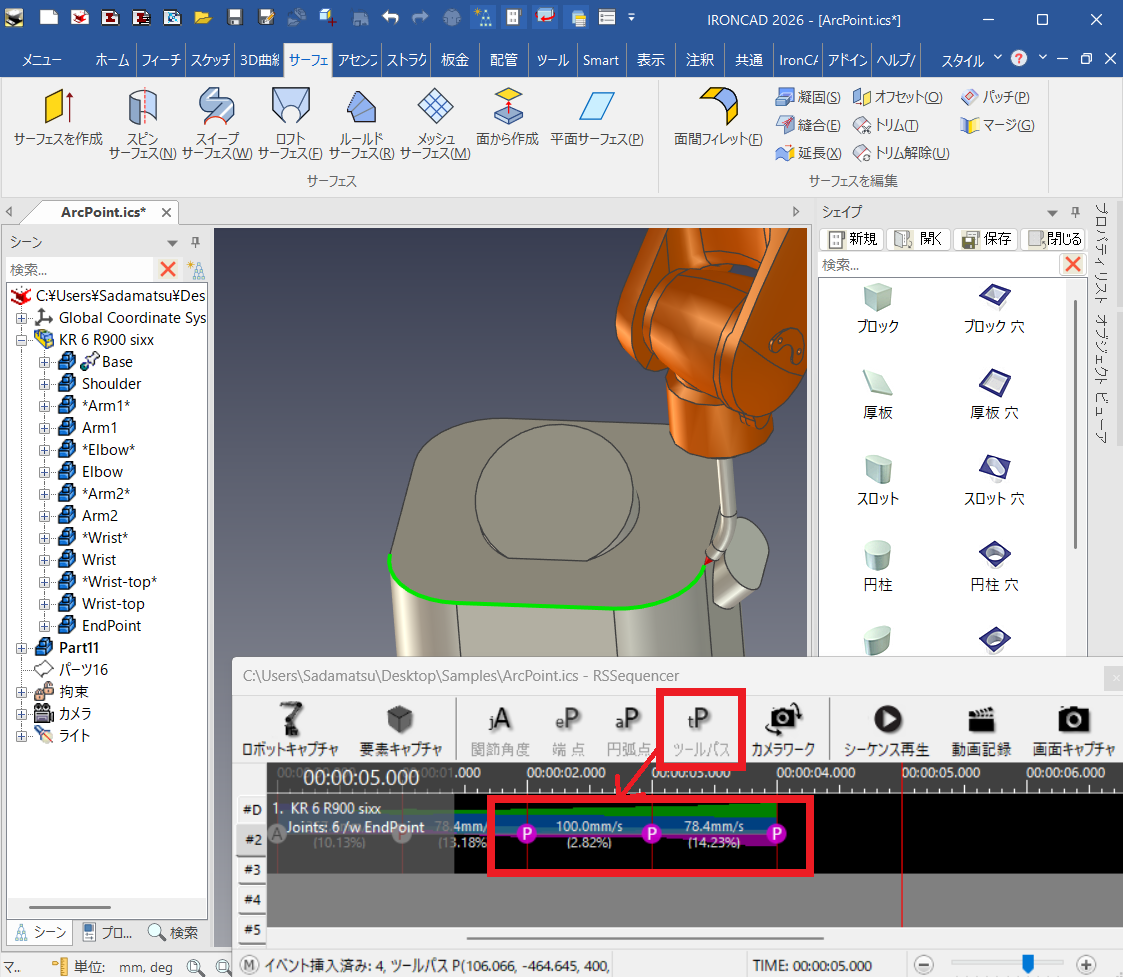
Task: Open the ツール ribbon tab
Action: [x=552, y=60]
